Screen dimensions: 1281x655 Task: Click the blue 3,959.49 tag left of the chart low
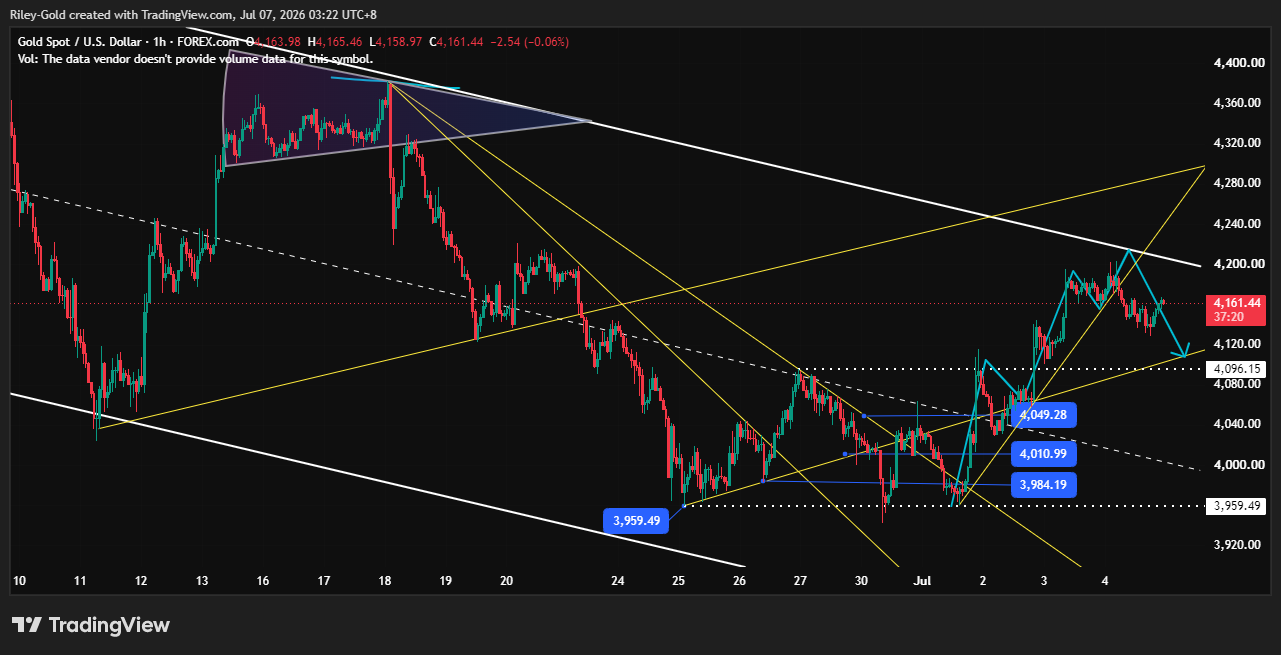(636, 520)
